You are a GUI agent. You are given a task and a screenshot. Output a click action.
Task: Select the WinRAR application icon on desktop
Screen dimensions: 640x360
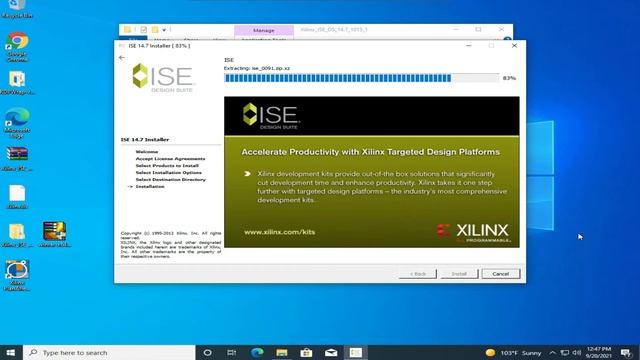(x=55, y=234)
